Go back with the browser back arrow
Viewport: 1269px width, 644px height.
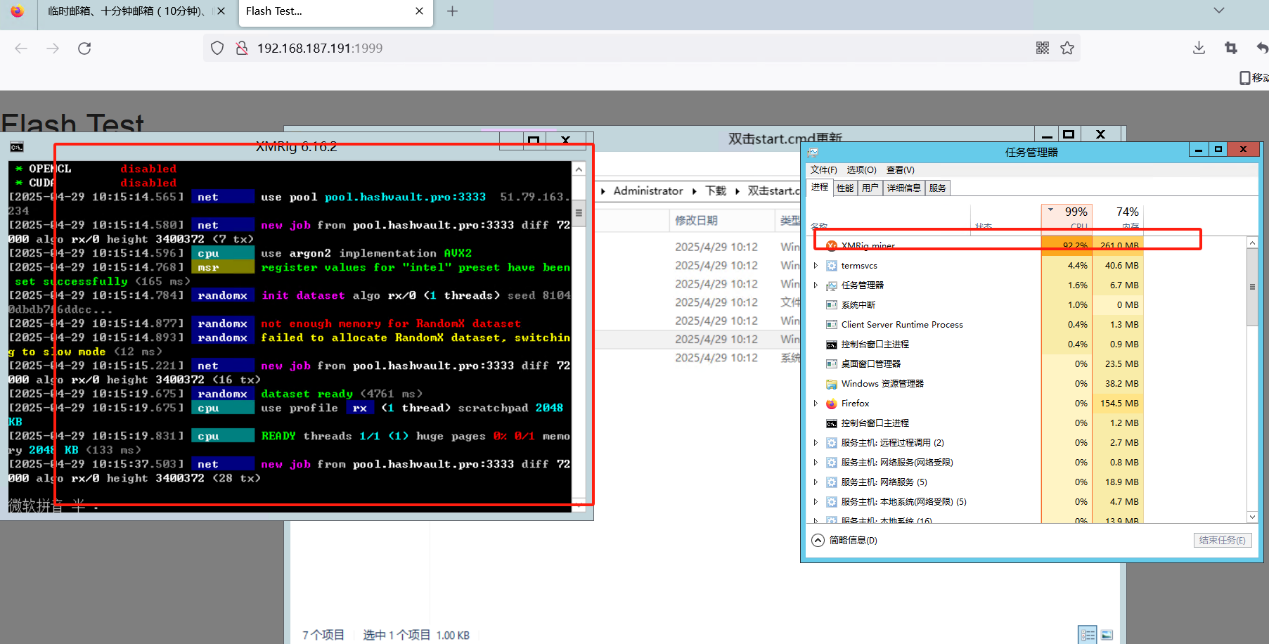pos(21,48)
